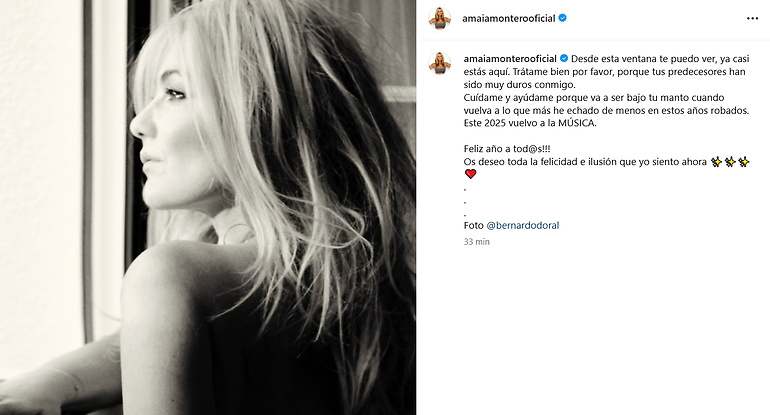Open the three-dots more options menu
770x415 pixels.
(752, 19)
